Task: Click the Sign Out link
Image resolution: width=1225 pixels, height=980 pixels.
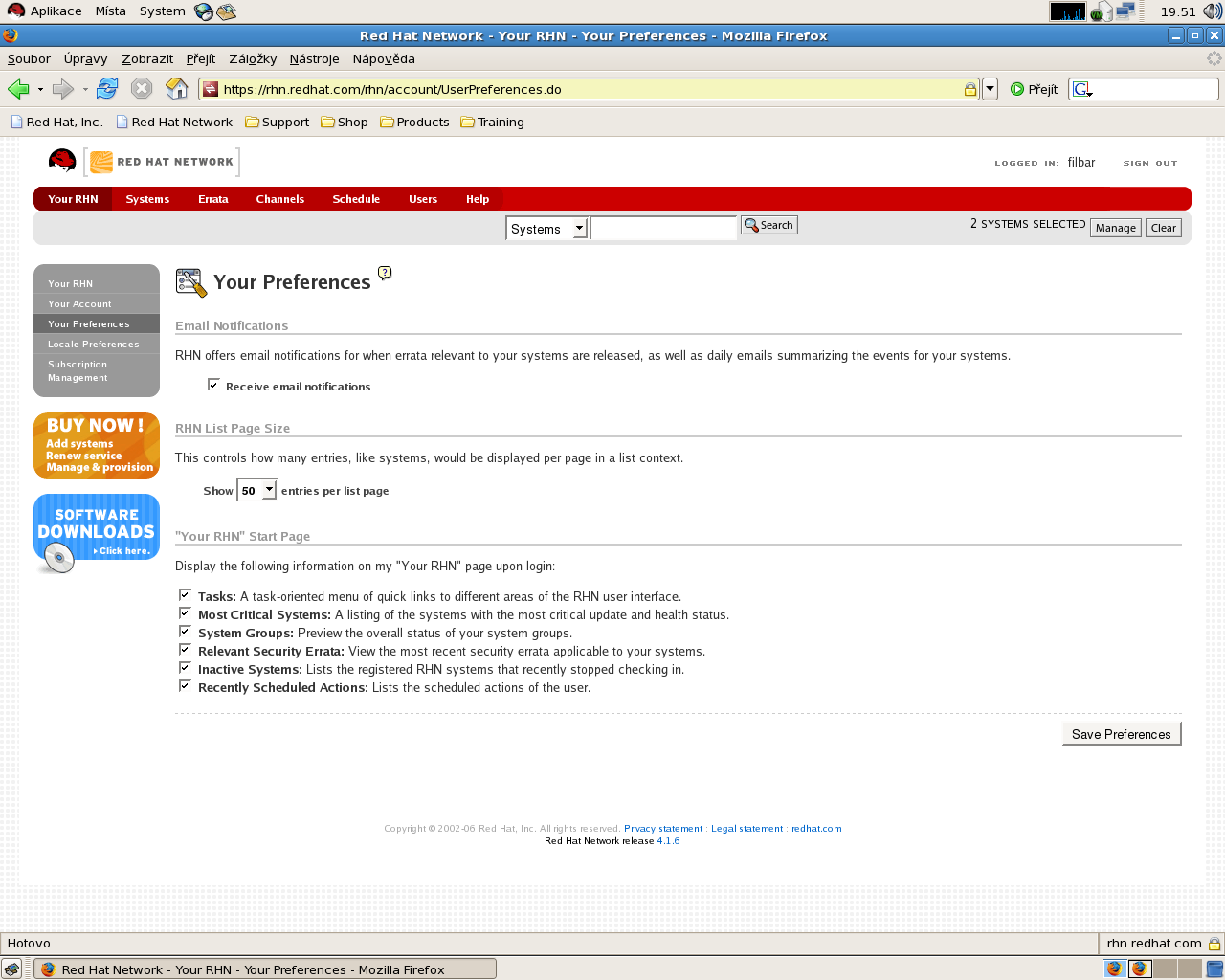Action: click(x=1150, y=163)
